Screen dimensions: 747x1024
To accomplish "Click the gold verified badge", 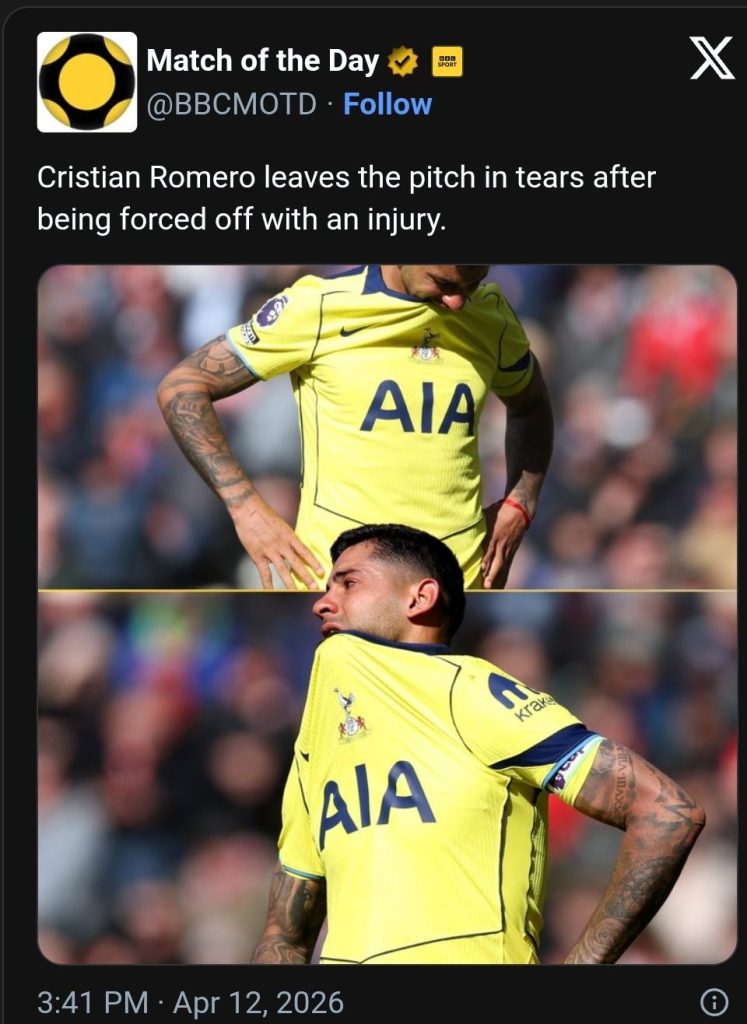I will tap(403, 61).
